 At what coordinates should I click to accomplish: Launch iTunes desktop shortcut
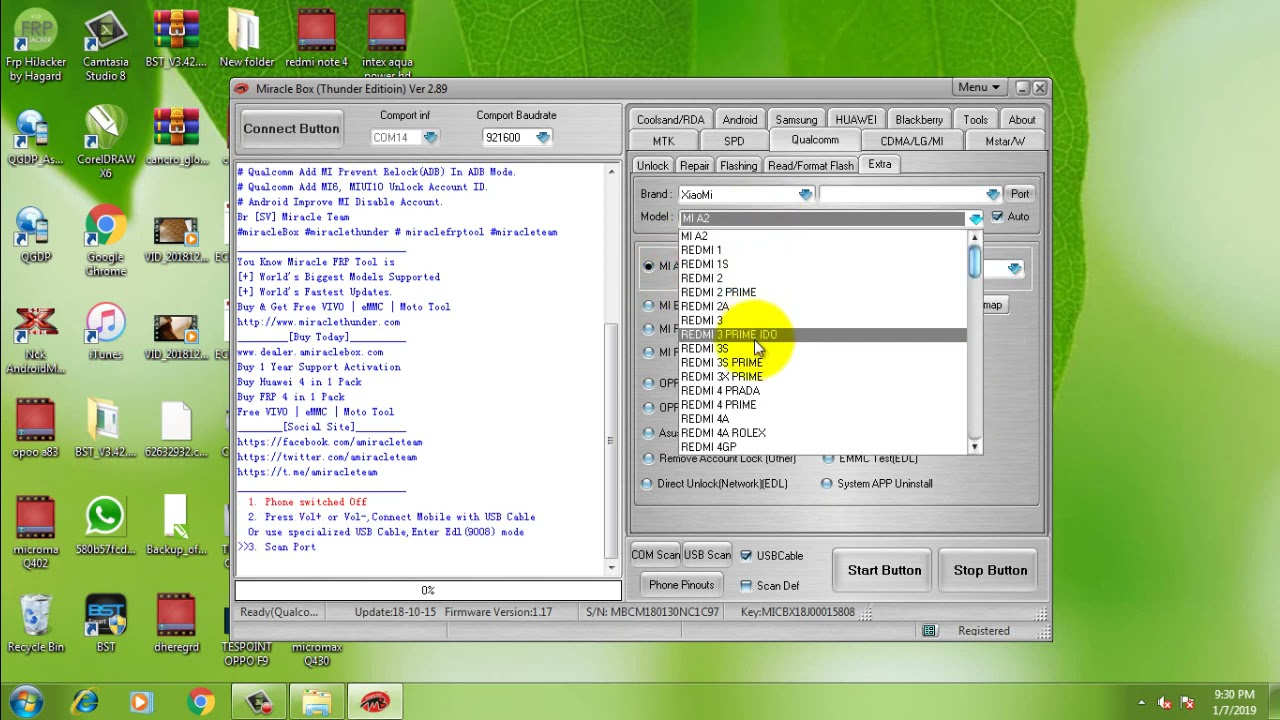point(105,332)
